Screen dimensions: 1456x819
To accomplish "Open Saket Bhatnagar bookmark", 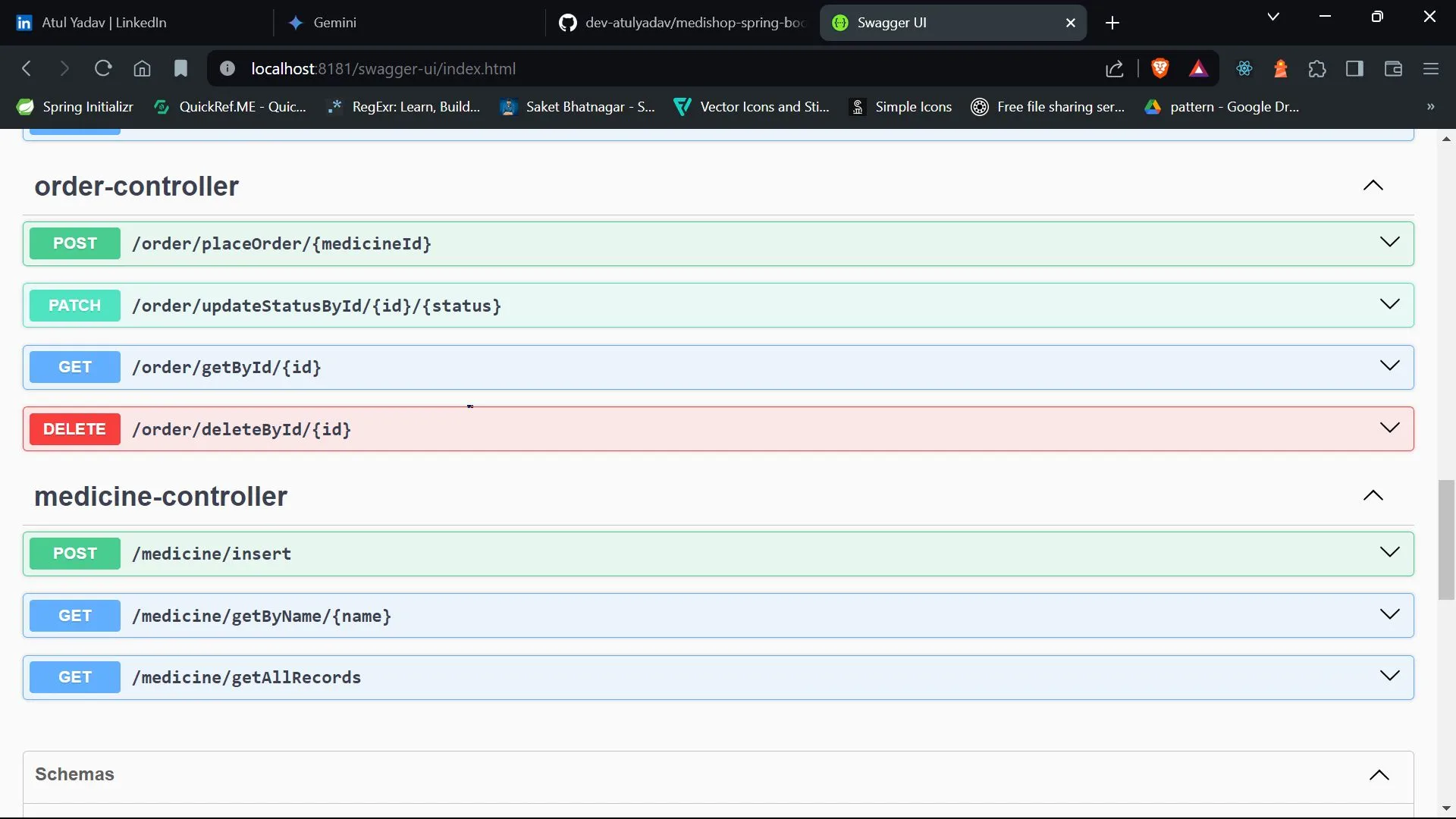I will pos(578,107).
